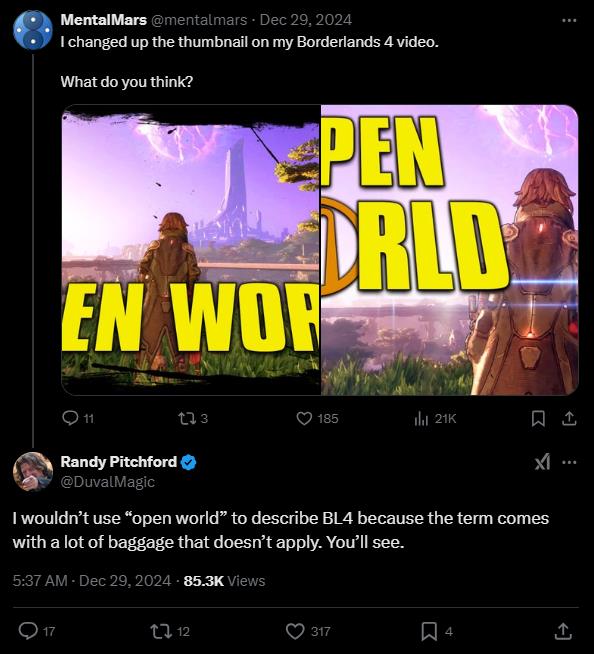Reply to Randy Pitchford's tweet with 17 replies
The image size is (594, 654).
(x=37, y=631)
